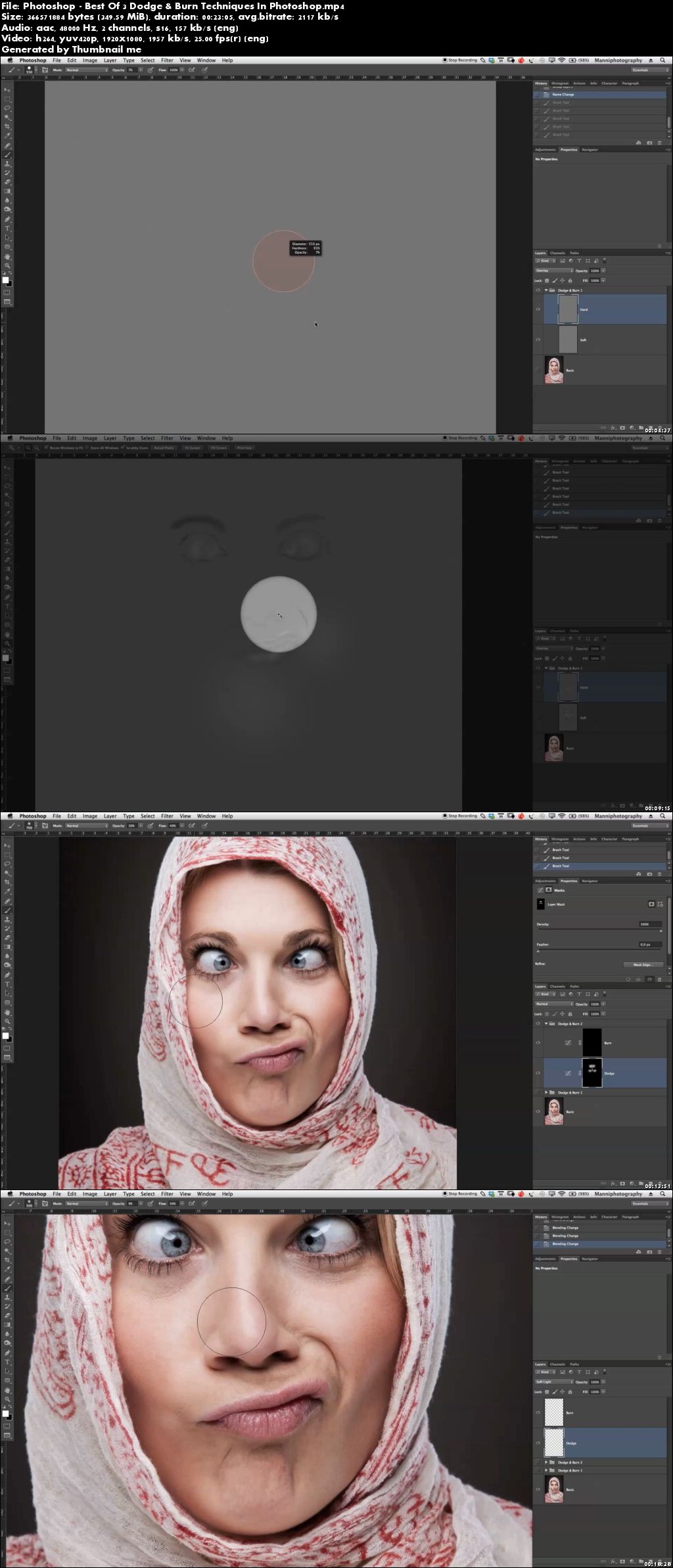
Task: Click the trash icon in 00:04:37 History panel
Action: [659, 142]
